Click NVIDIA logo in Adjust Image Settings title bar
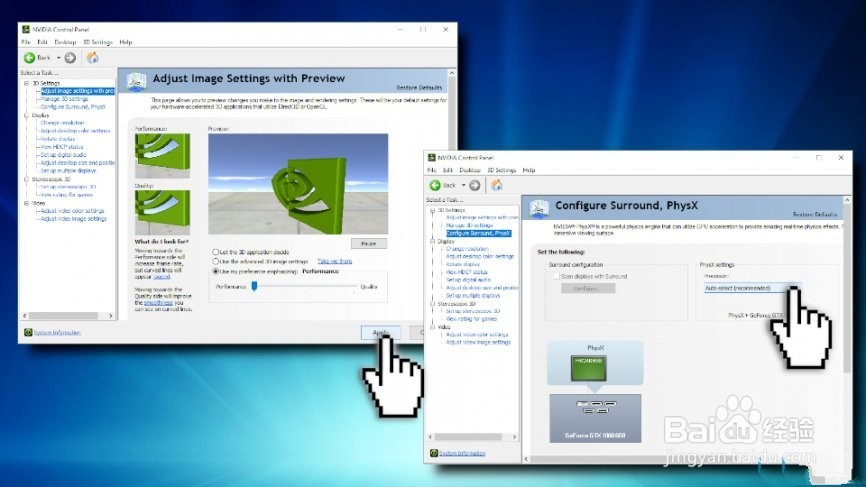This screenshot has height=487, width=866. (25, 29)
